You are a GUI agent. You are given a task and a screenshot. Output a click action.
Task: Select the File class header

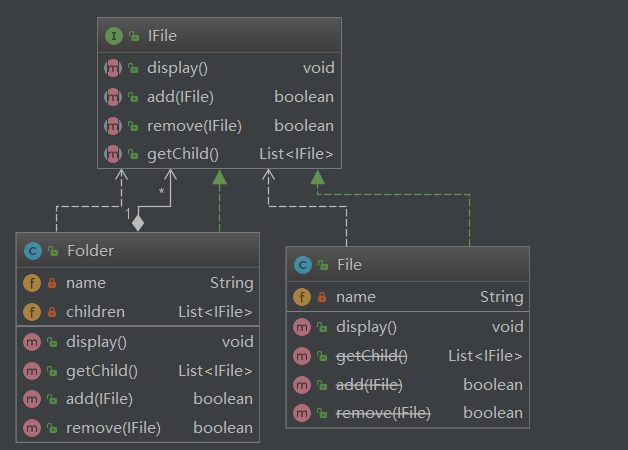point(349,265)
